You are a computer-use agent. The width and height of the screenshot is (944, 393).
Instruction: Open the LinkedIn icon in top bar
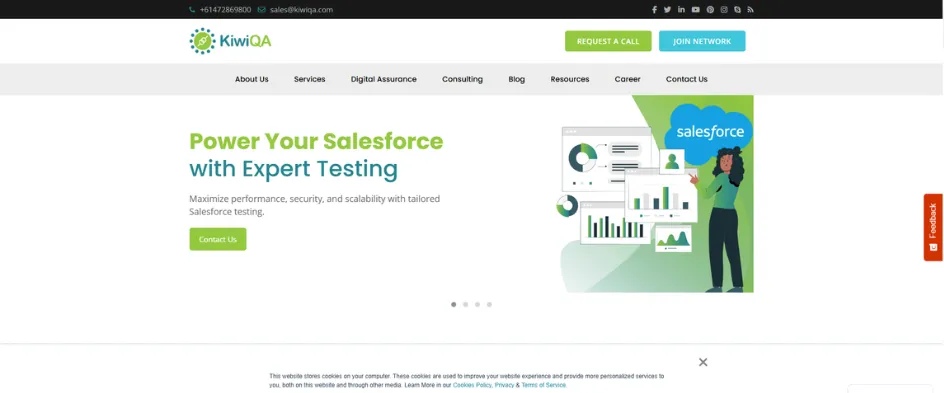click(x=682, y=10)
